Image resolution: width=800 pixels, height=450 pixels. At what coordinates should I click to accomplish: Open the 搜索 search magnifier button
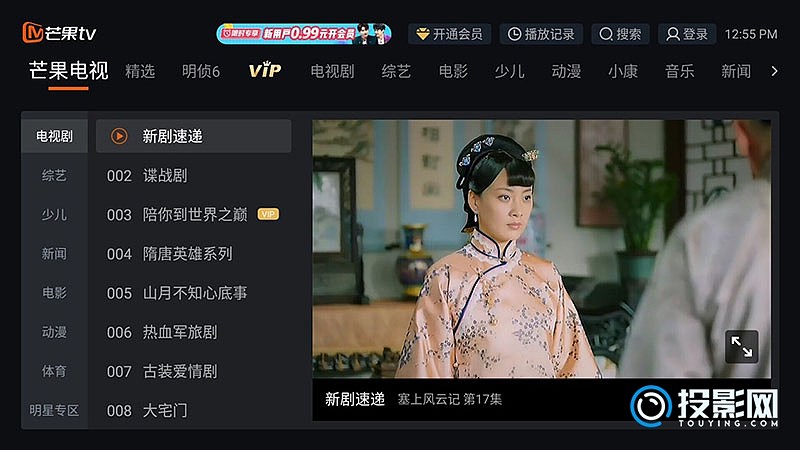point(620,34)
